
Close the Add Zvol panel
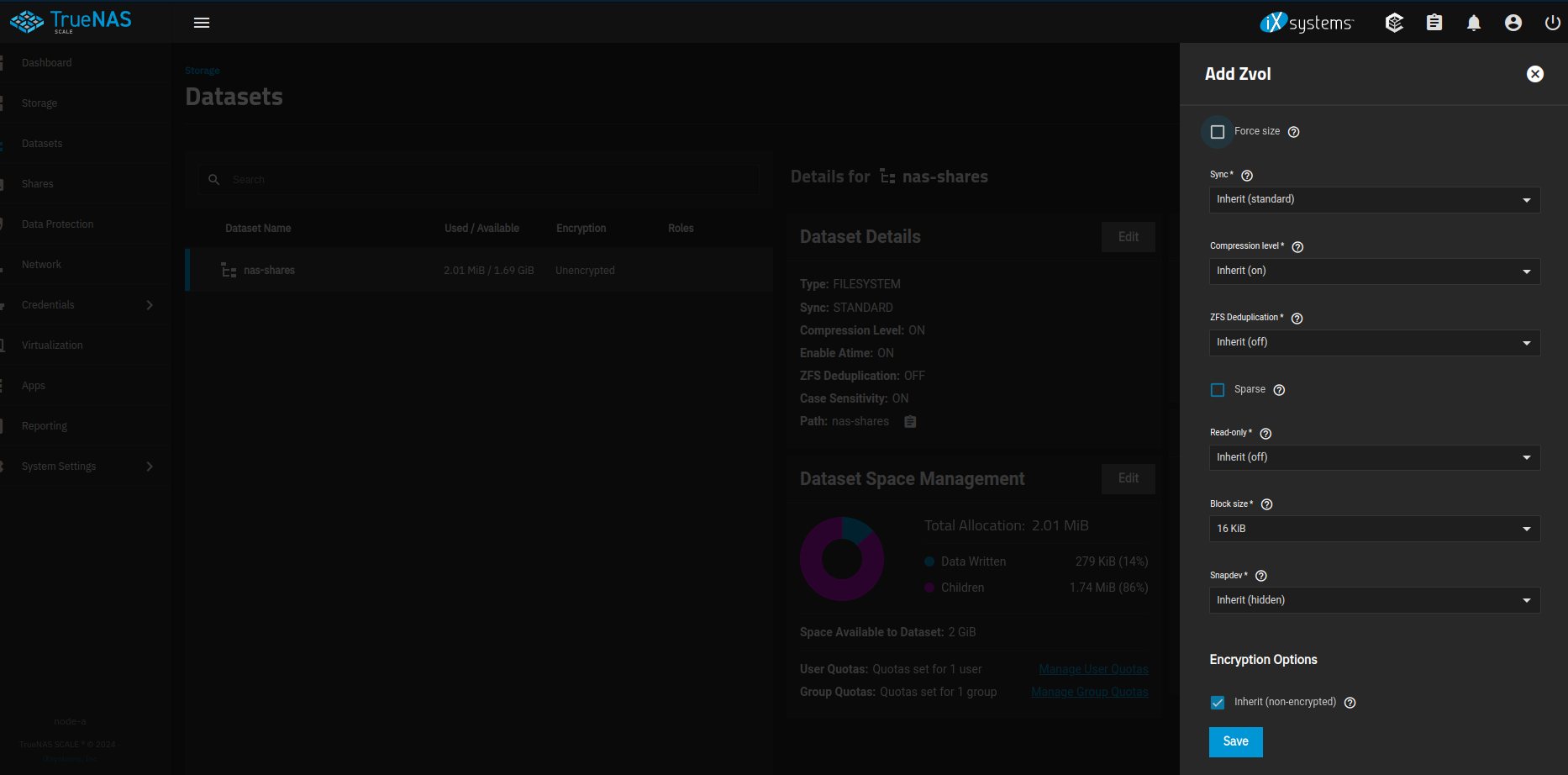(1534, 74)
